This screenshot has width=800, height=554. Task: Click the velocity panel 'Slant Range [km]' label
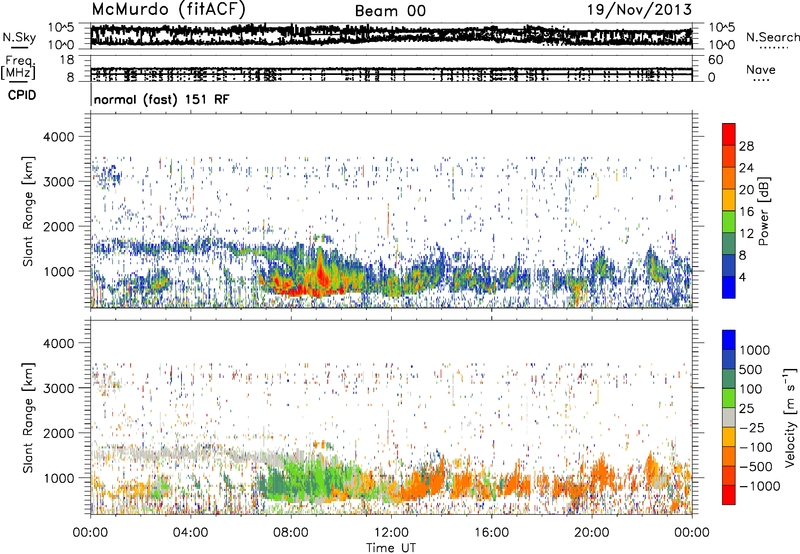pos(28,417)
